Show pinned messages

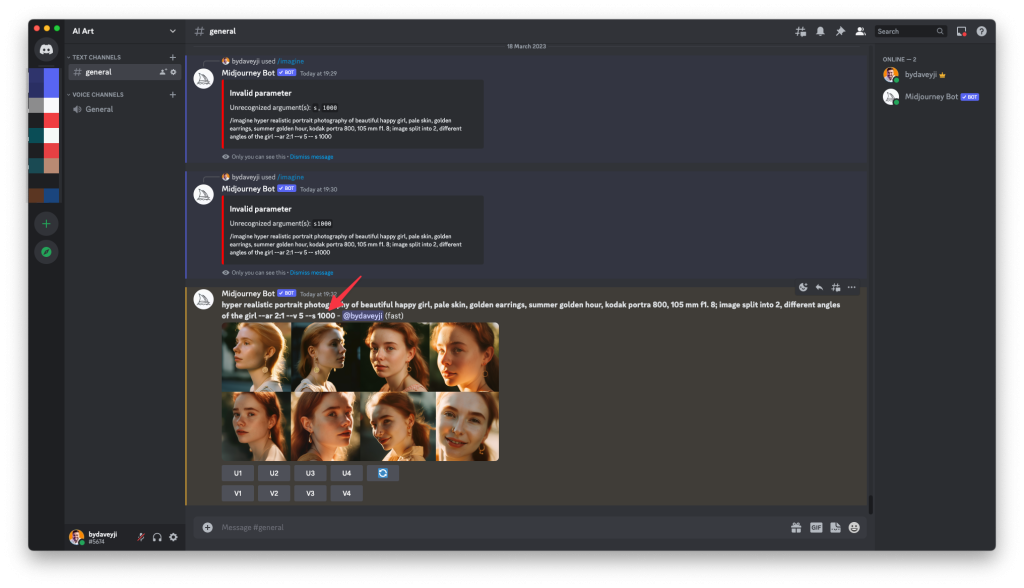tap(840, 31)
